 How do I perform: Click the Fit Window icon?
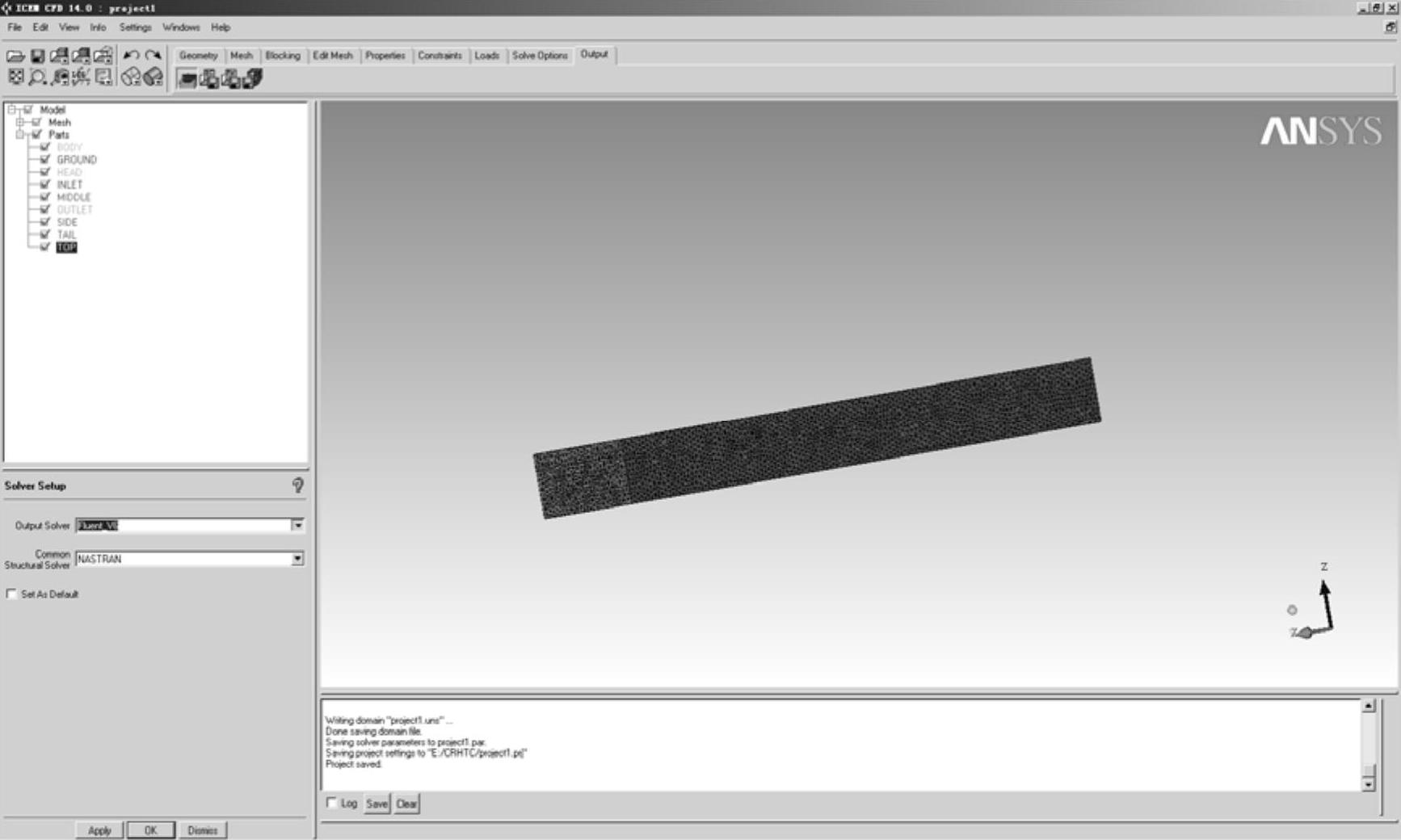pyautogui.click(x=15, y=78)
